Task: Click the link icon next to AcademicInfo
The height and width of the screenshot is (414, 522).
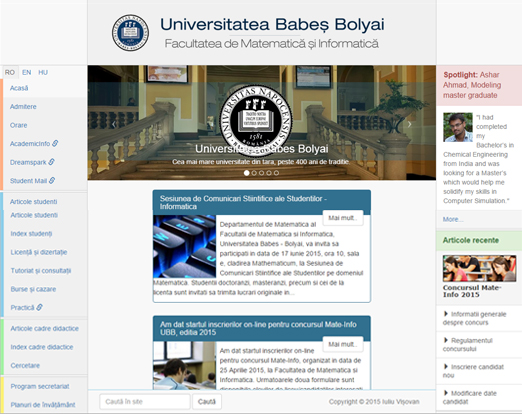Action: 55,143
